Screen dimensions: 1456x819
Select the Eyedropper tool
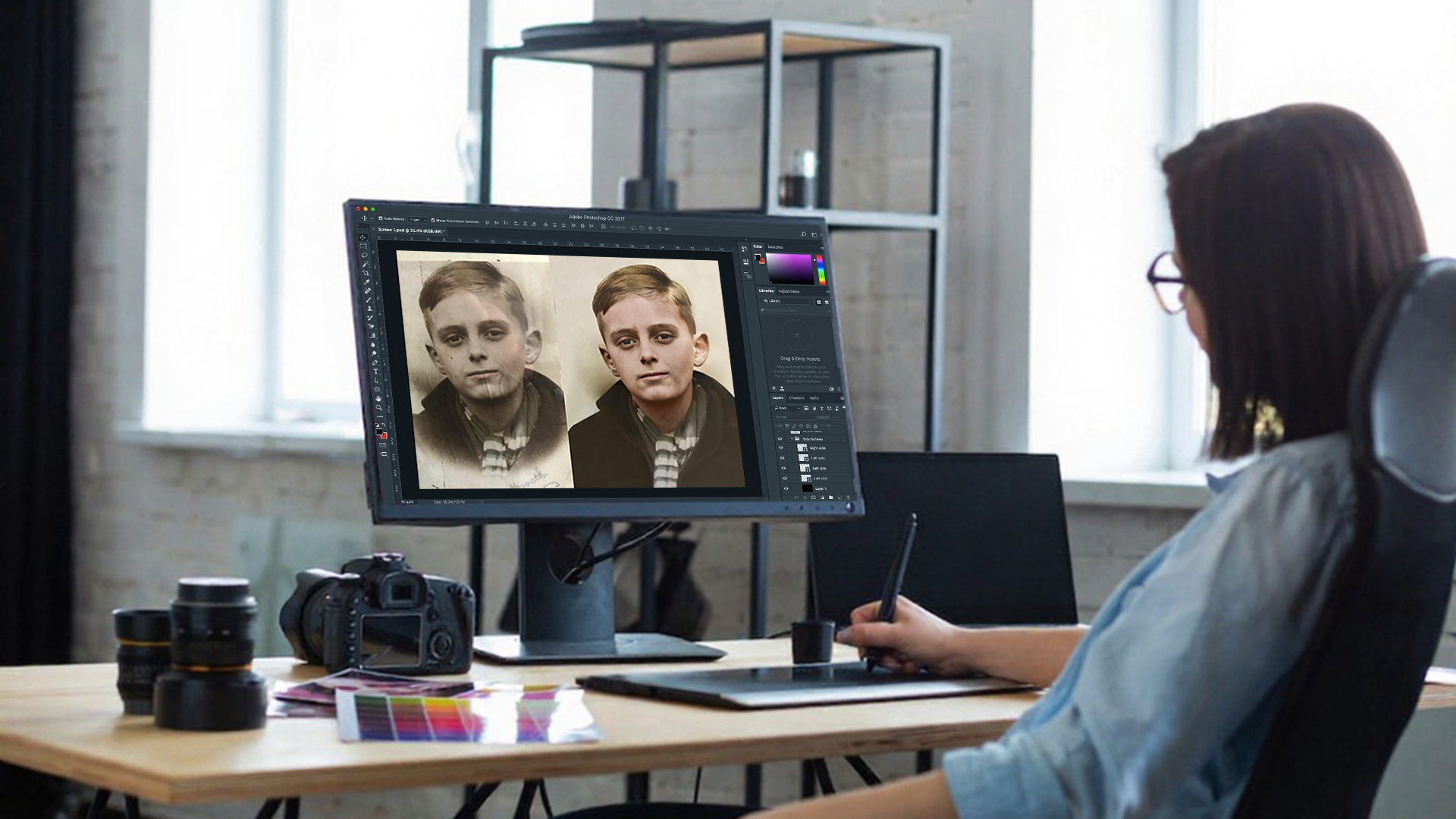pyautogui.click(x=367, y=281)
